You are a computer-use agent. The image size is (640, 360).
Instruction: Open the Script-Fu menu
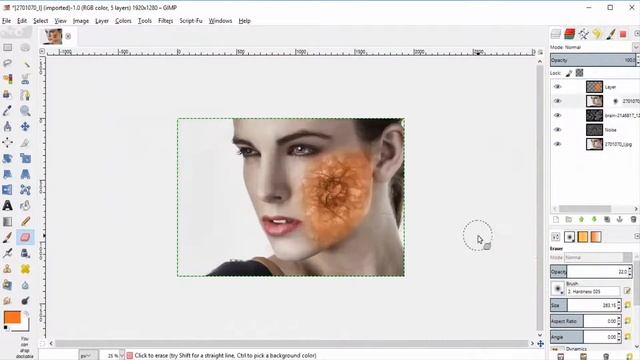pyautogui.click(x=191, y=21)
